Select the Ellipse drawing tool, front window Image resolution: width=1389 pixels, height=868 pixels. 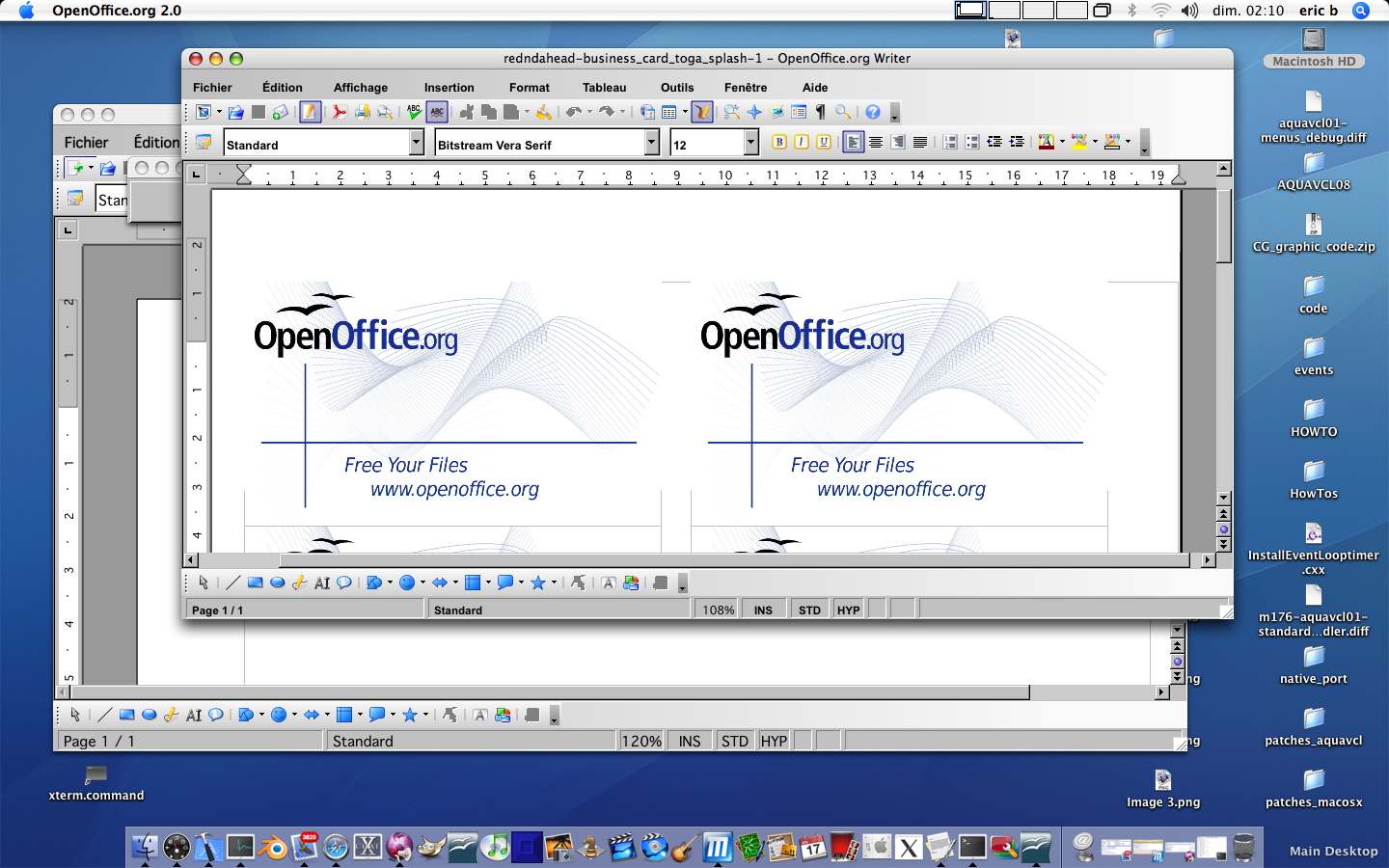pos(277,583)
